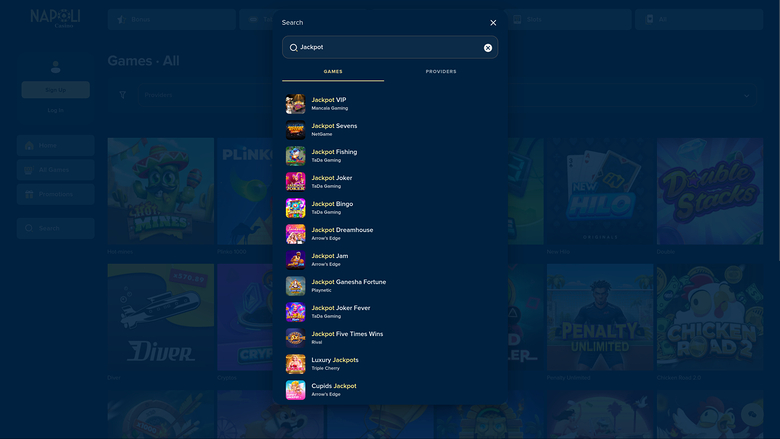Screen dimensions: 780x439
Task: Click the Jackpot Jam game icon
Action: [295, 260]
